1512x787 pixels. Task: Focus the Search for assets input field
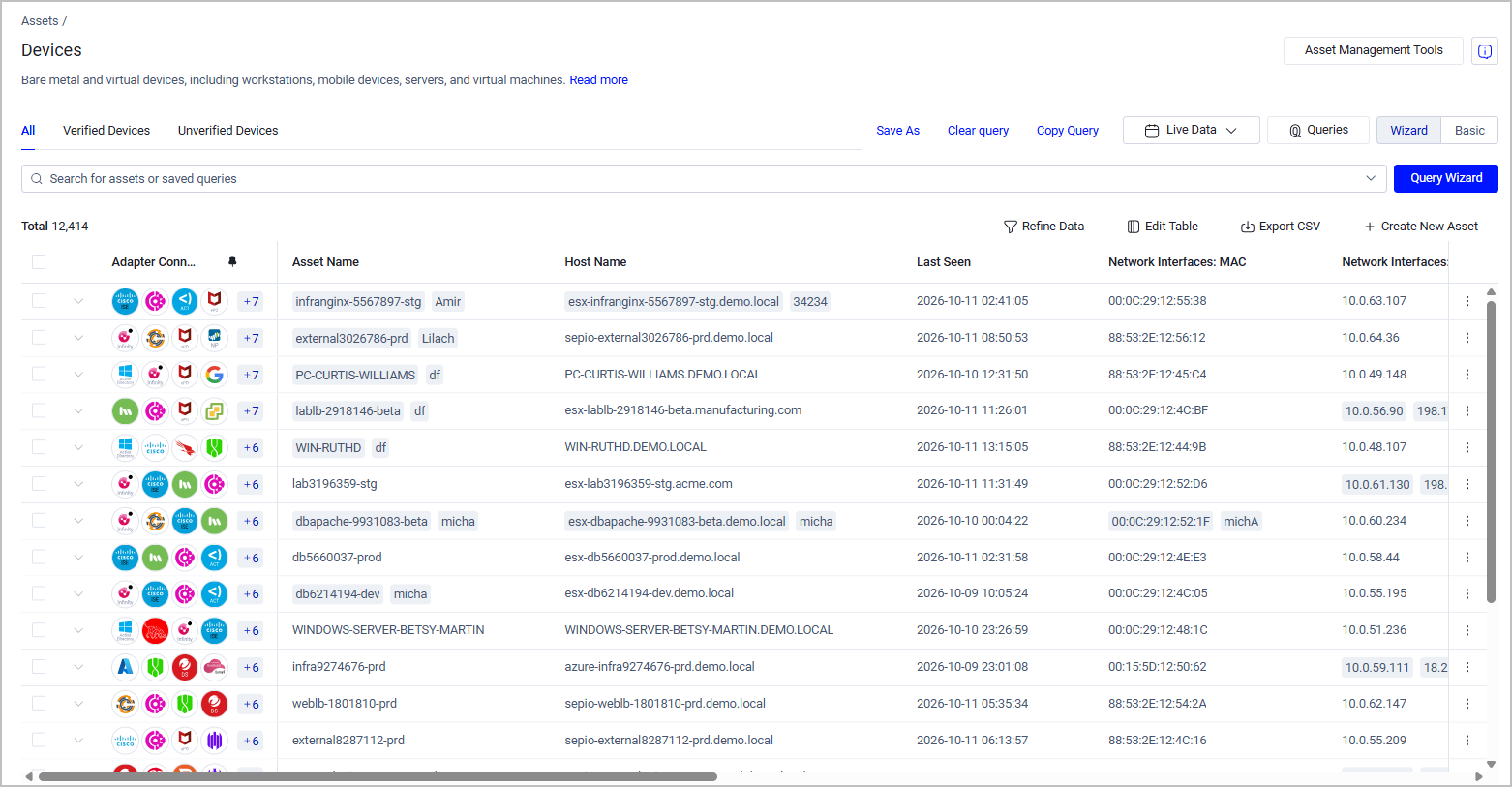pos(702,178)
